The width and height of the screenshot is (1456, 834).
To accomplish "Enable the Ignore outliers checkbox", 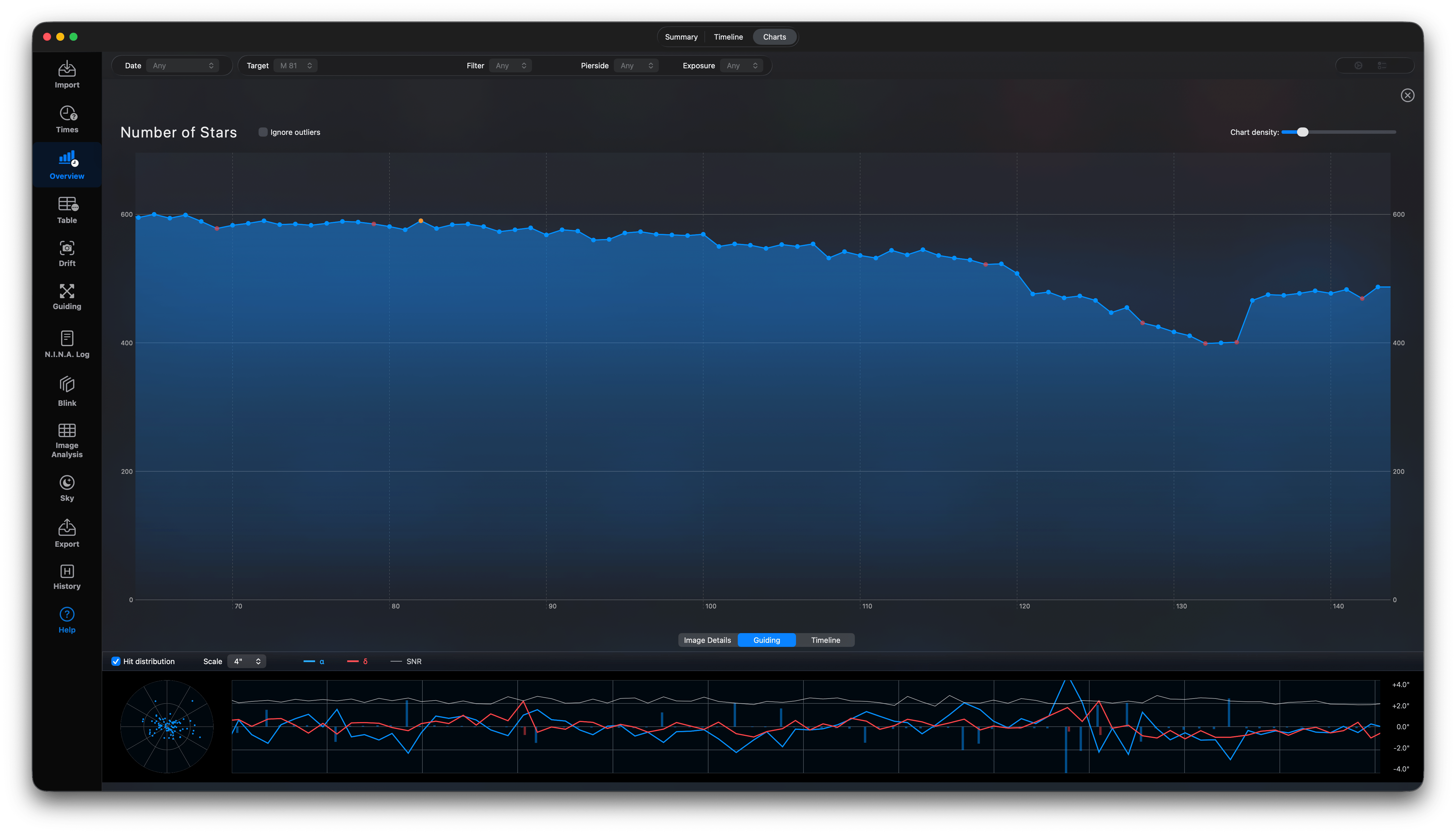I will point(263,132).
